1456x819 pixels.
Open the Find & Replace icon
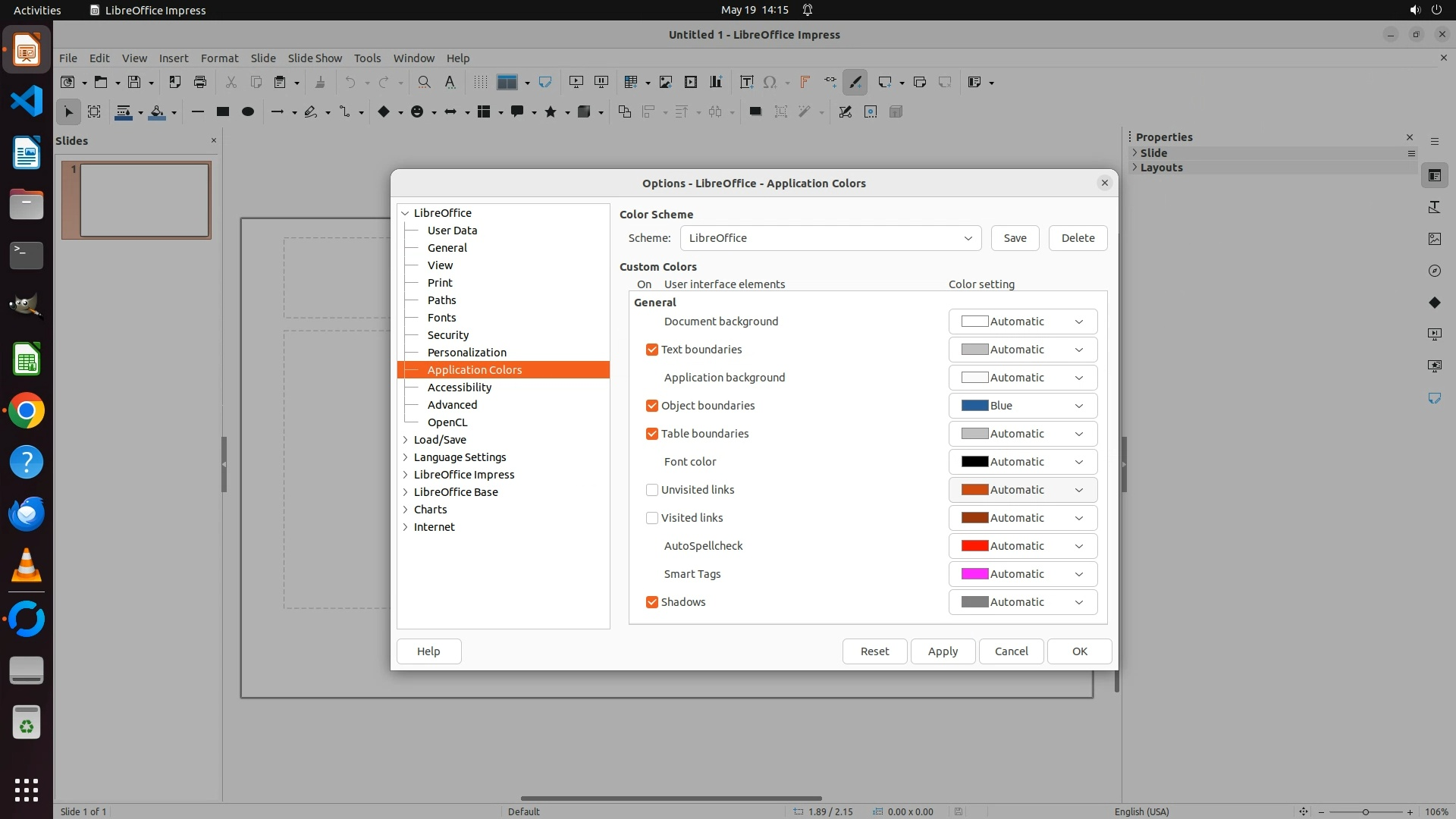425,82
